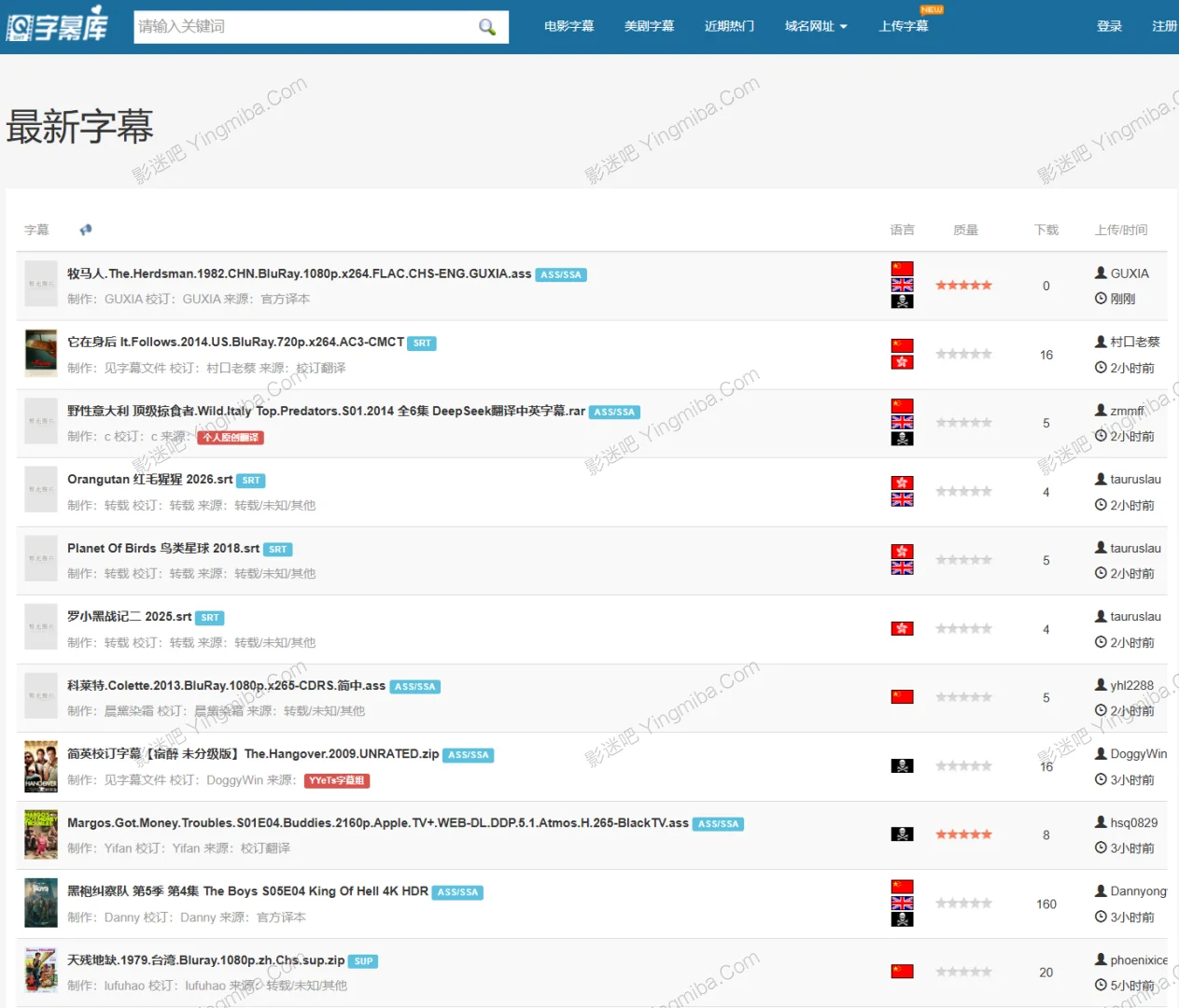Click the 登录 login link
1179x1008 pixels.
coord(1109,26)
